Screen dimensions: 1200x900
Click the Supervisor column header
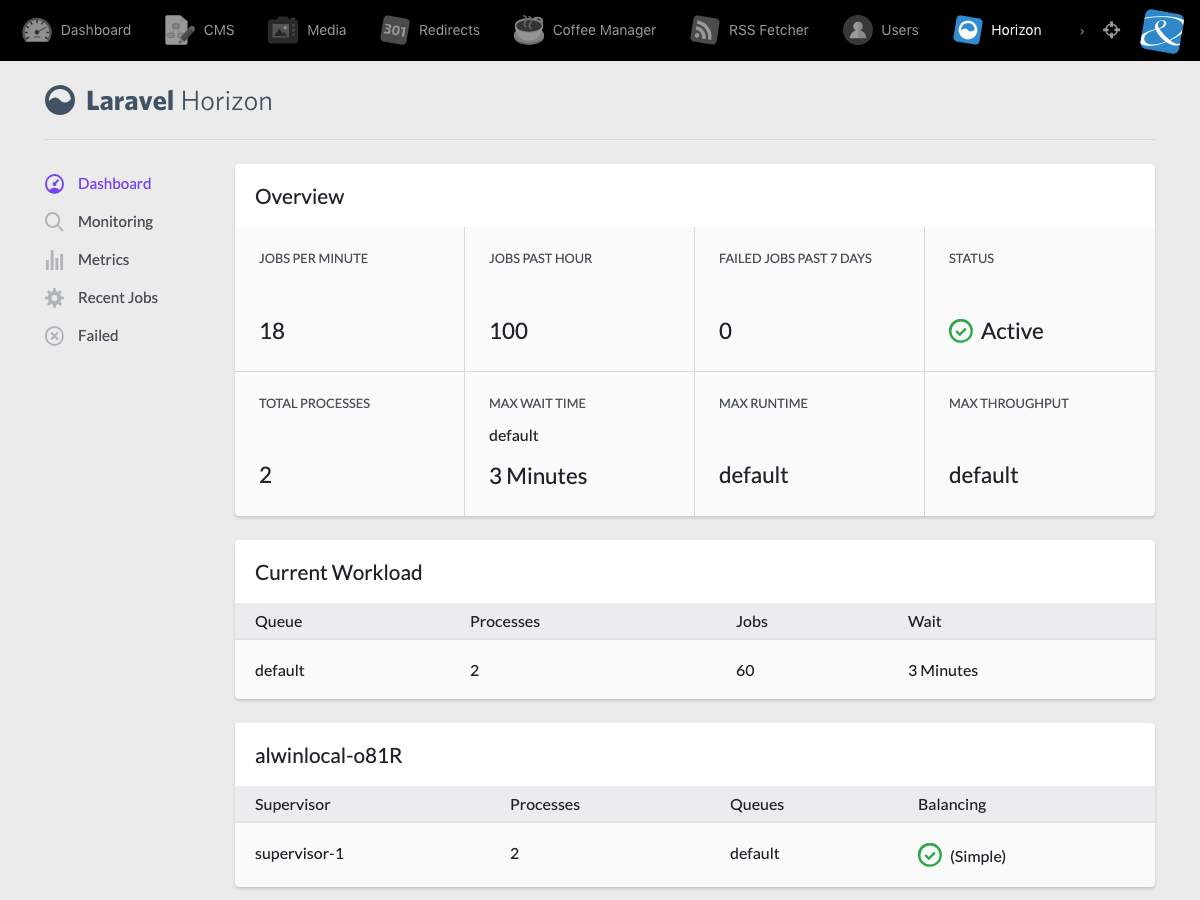293,805
